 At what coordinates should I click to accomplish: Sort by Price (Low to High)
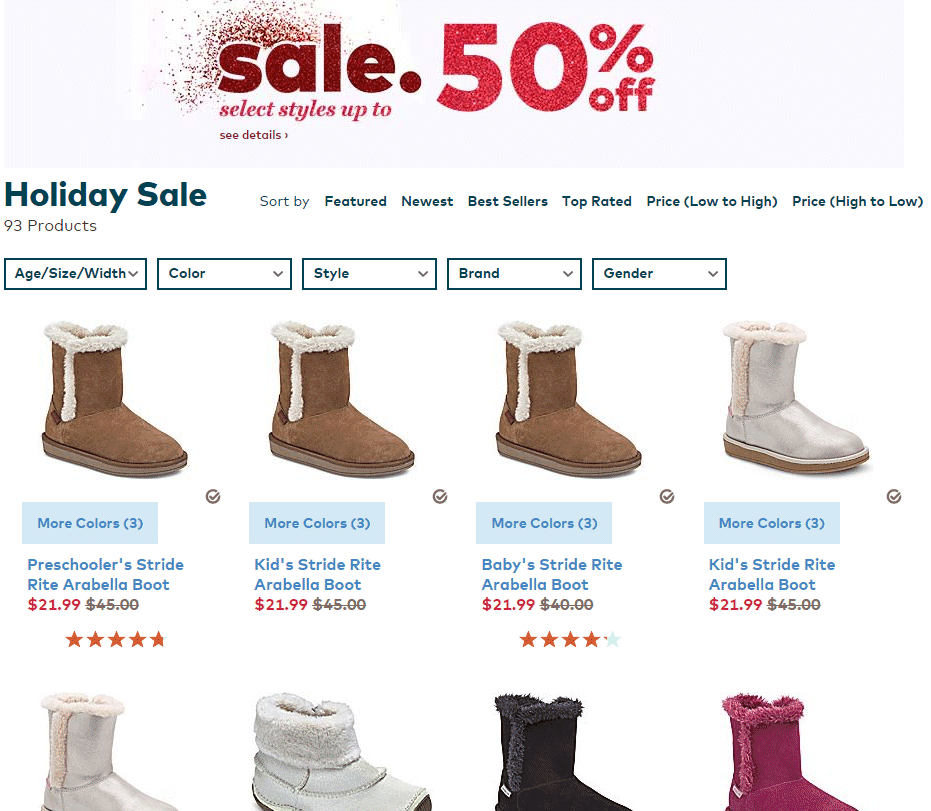712,201
